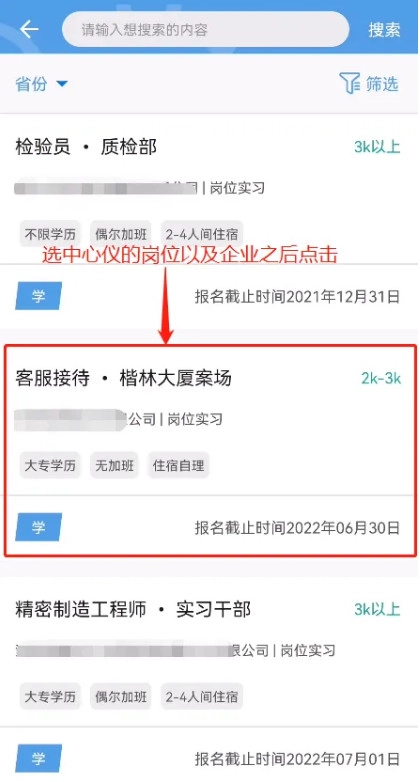Tap the 学 badge on 精密制造工程师 listing
This screenshot has width=420, height=782.
tap(38, 759)
